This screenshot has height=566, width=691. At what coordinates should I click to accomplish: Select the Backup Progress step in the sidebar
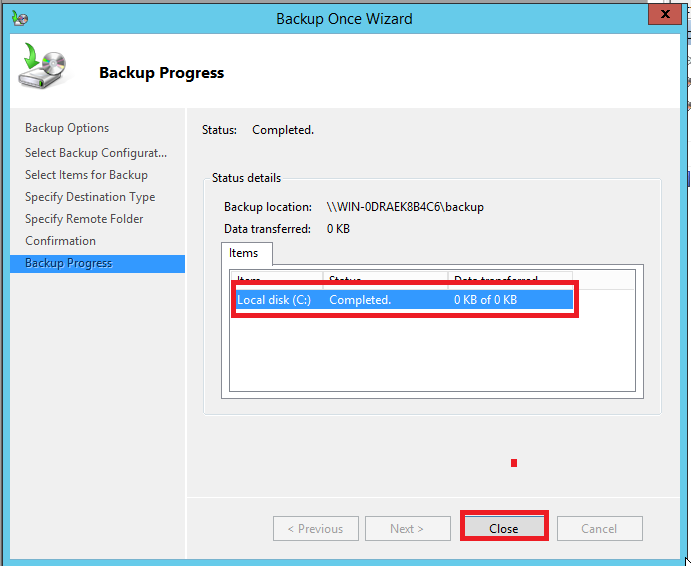point(97,263)
